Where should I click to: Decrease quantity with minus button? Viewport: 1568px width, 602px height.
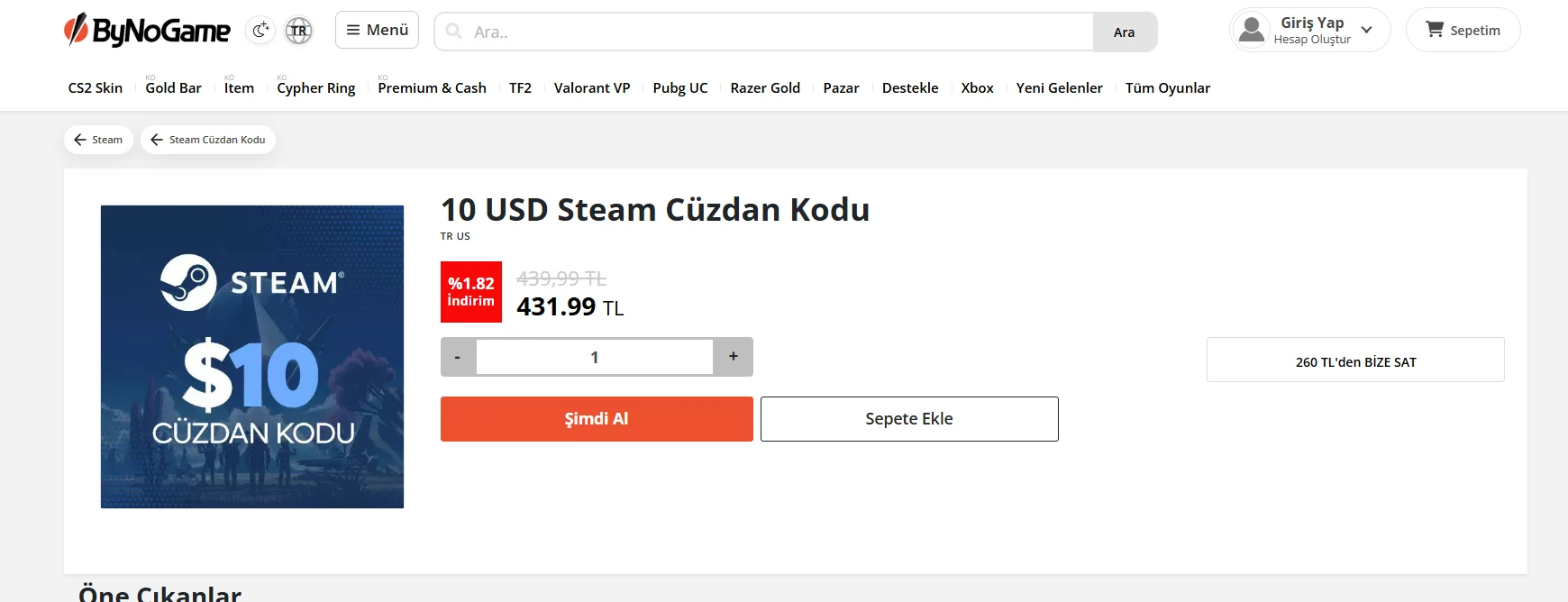pos(458,357)
